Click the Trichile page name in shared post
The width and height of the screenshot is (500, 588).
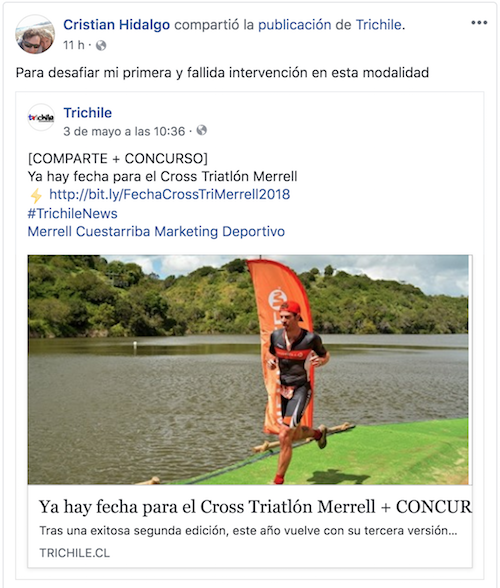[x=87, y=112]
